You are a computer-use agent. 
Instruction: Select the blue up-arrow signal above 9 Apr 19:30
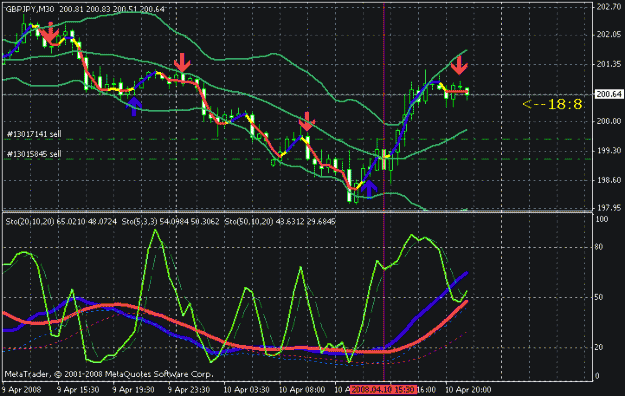(134, 106)
